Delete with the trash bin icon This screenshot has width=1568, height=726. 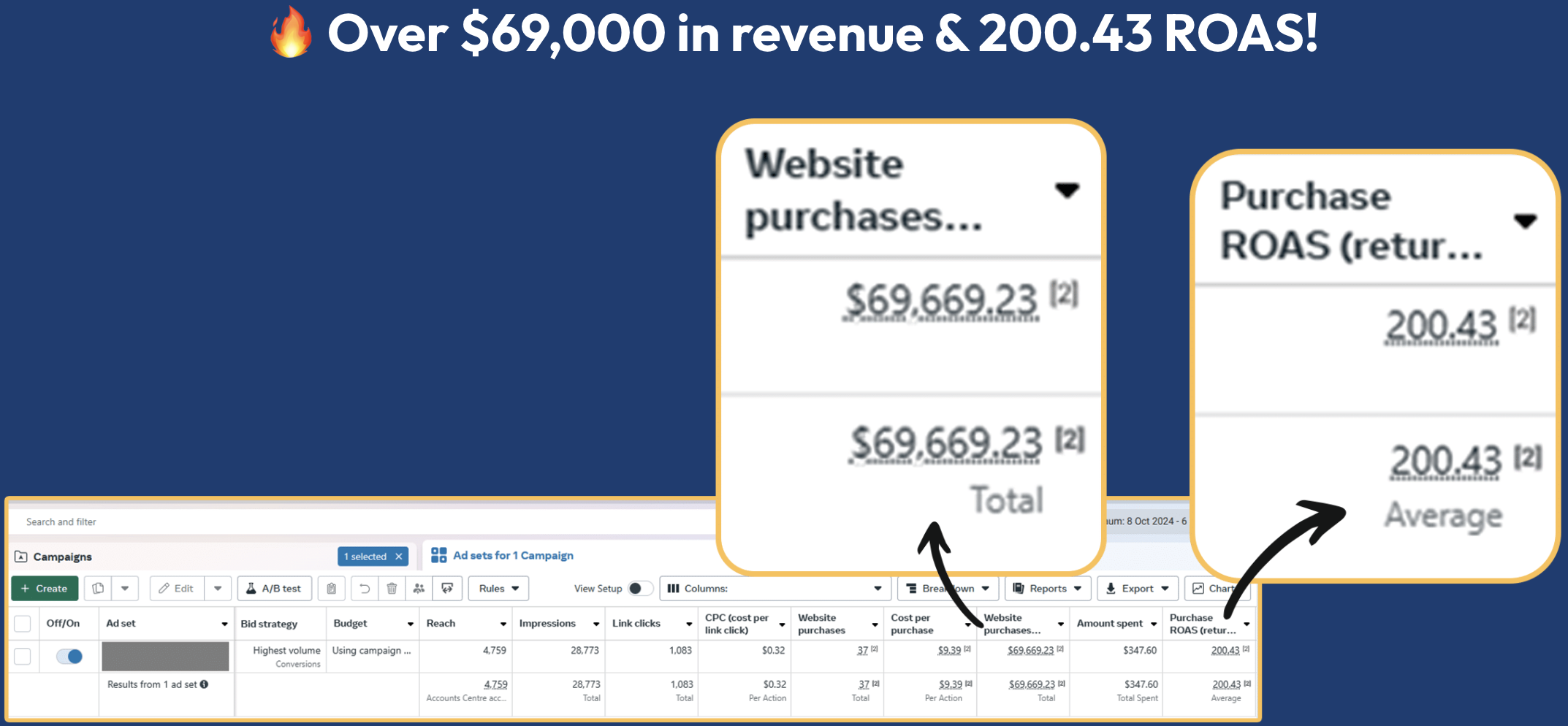click(392, 589)
